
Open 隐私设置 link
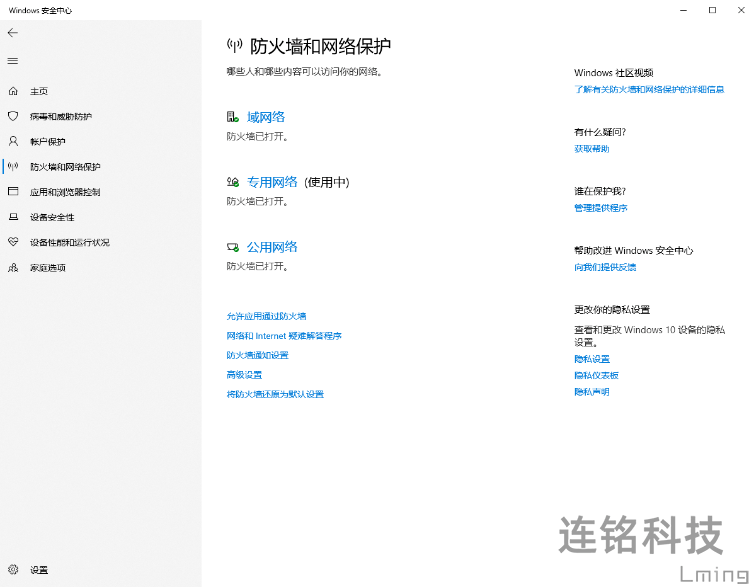(592, 359)
